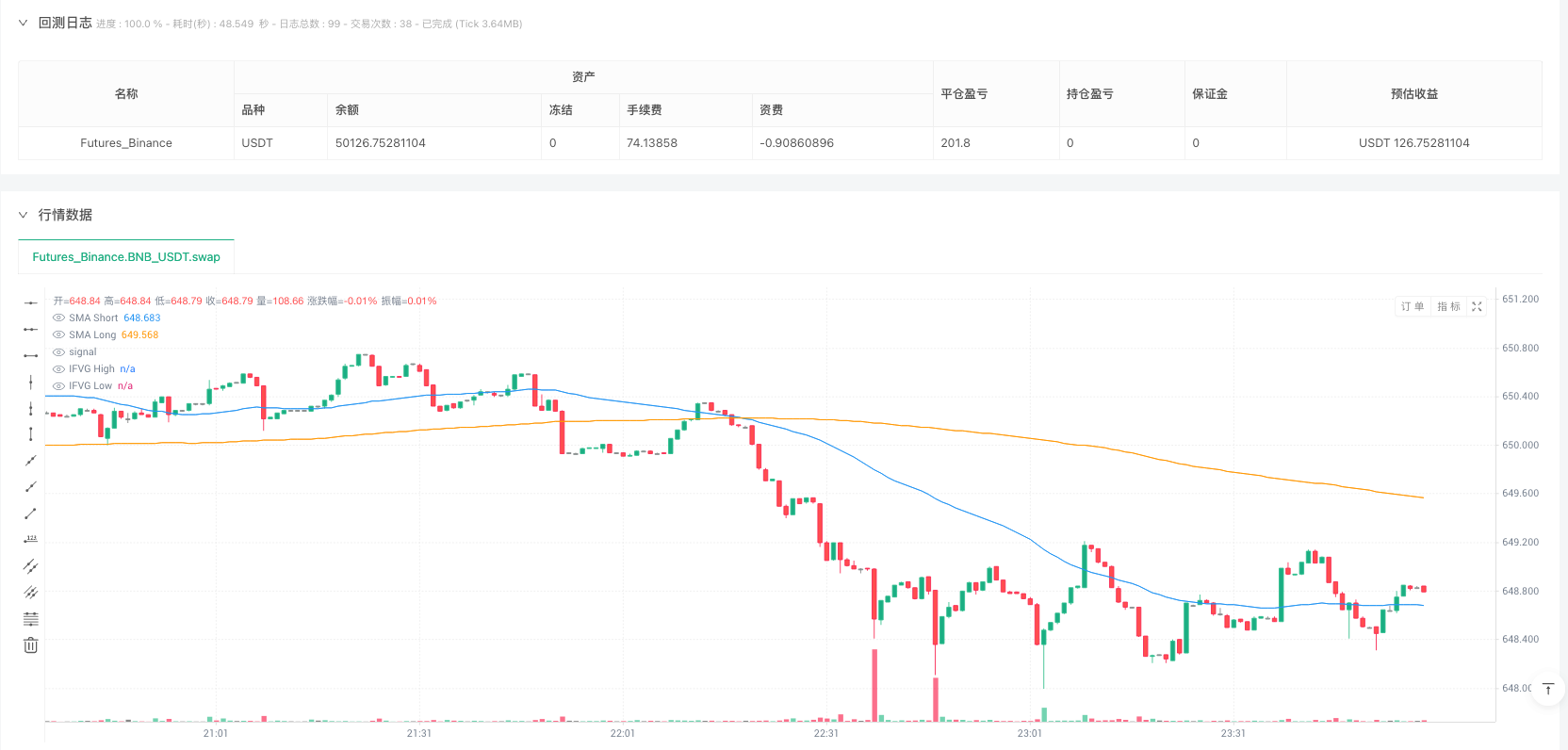Toggle the IFVG High eye icon
Image resolution: width=1568 pixels, height=750 pixels.
(59, 369)
